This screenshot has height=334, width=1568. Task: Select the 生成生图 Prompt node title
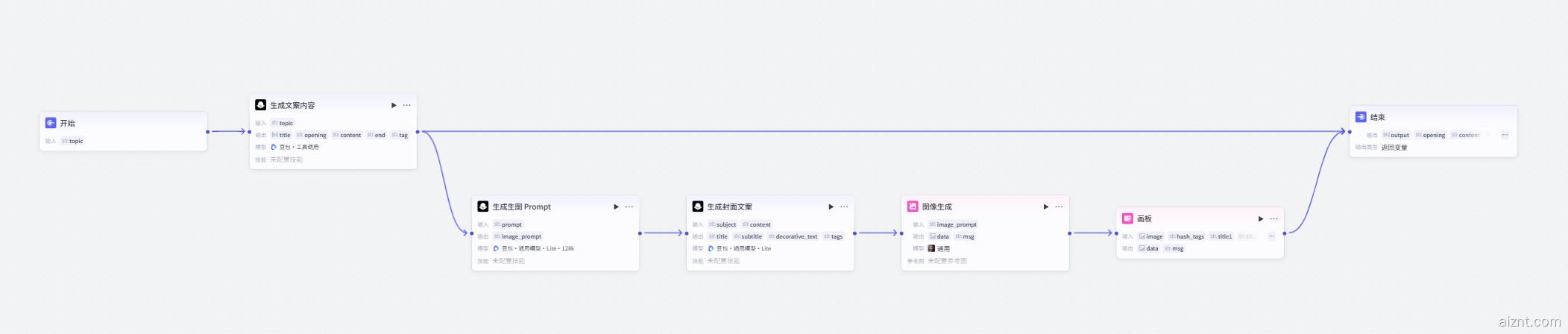[x=522, y=207]
